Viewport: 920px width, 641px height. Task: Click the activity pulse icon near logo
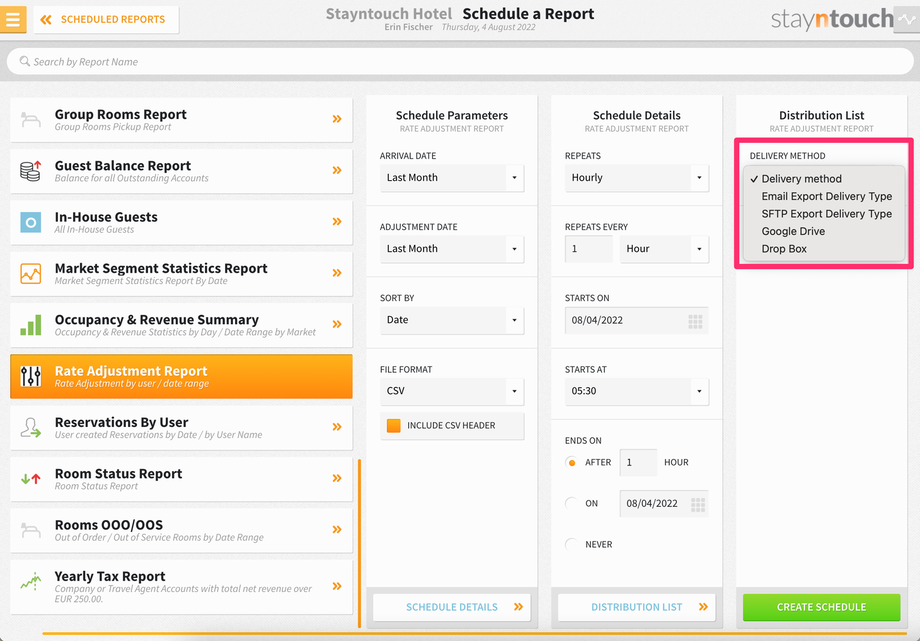point(908,19)
